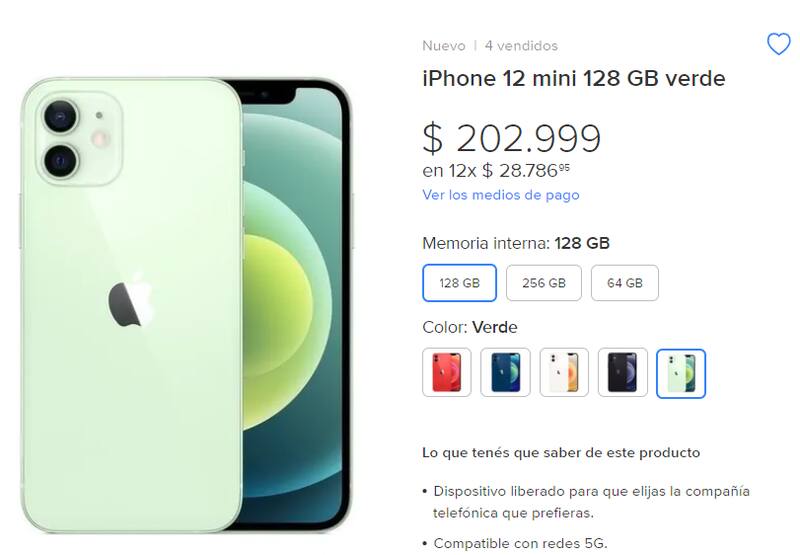
Task: Click the main green iPhone product image
Action: 187,305
